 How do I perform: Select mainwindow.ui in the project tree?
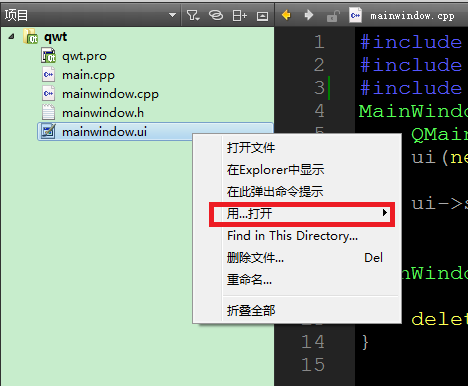(x=155, y=132)
